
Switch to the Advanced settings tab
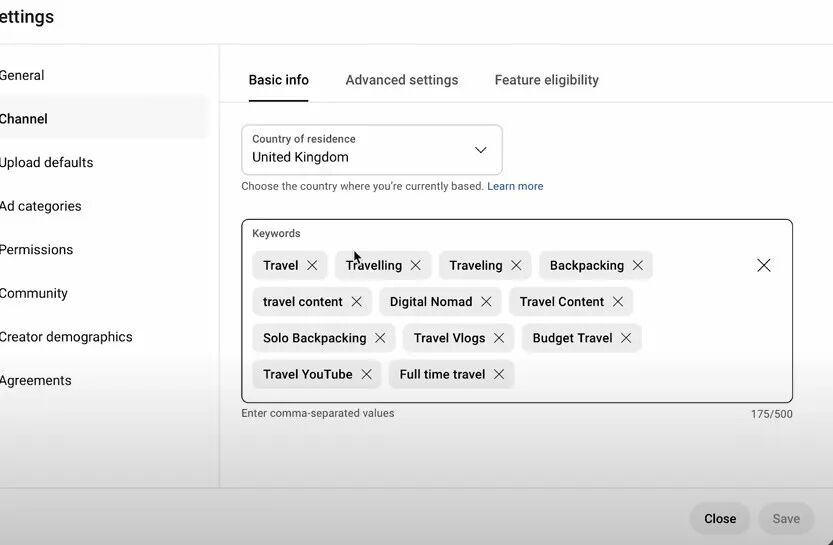[x=402, y=80]
